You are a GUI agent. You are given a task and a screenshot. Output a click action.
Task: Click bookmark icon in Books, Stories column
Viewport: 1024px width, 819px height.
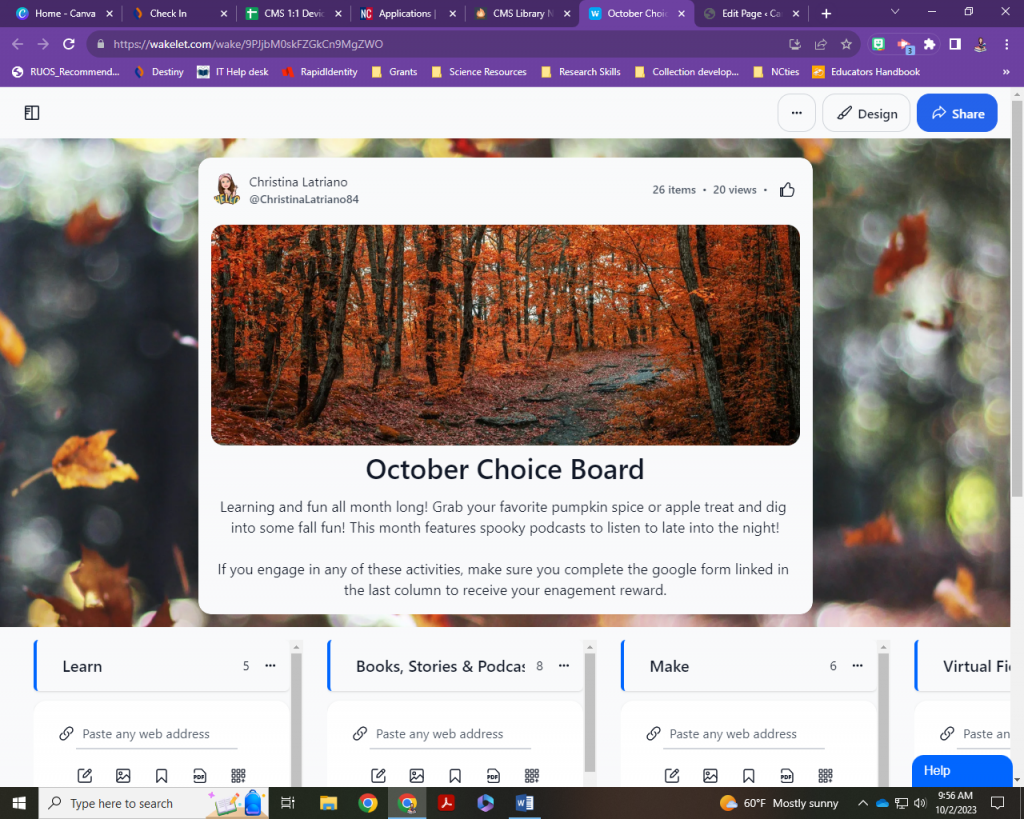tap(455, 775)
